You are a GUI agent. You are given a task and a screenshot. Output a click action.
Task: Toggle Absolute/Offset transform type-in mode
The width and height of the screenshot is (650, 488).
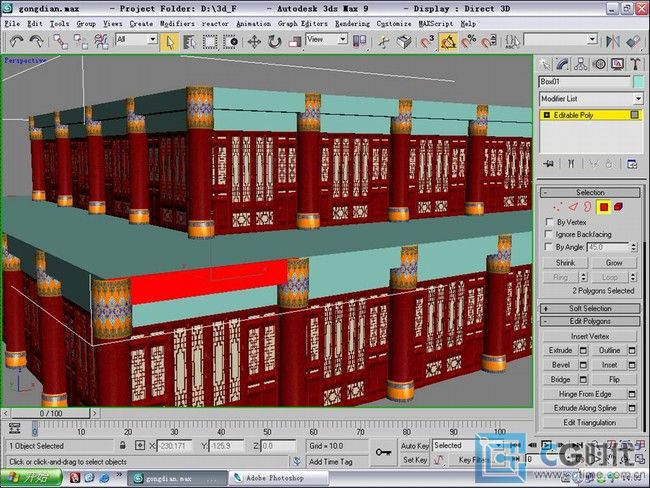click(x=140, y=446)
